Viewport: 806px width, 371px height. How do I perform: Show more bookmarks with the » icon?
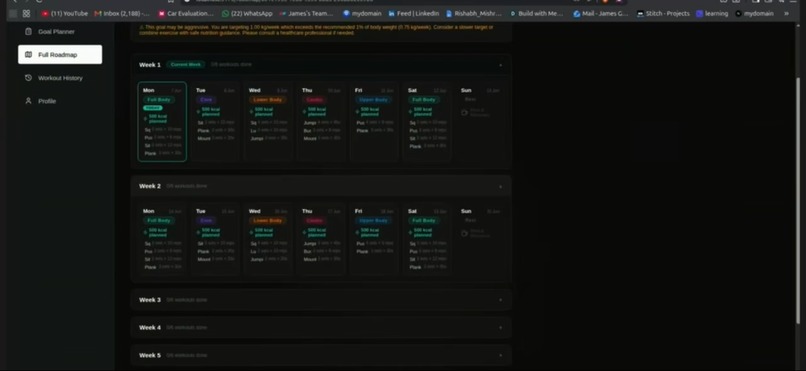pyautogui.click(x=786, y=14)
